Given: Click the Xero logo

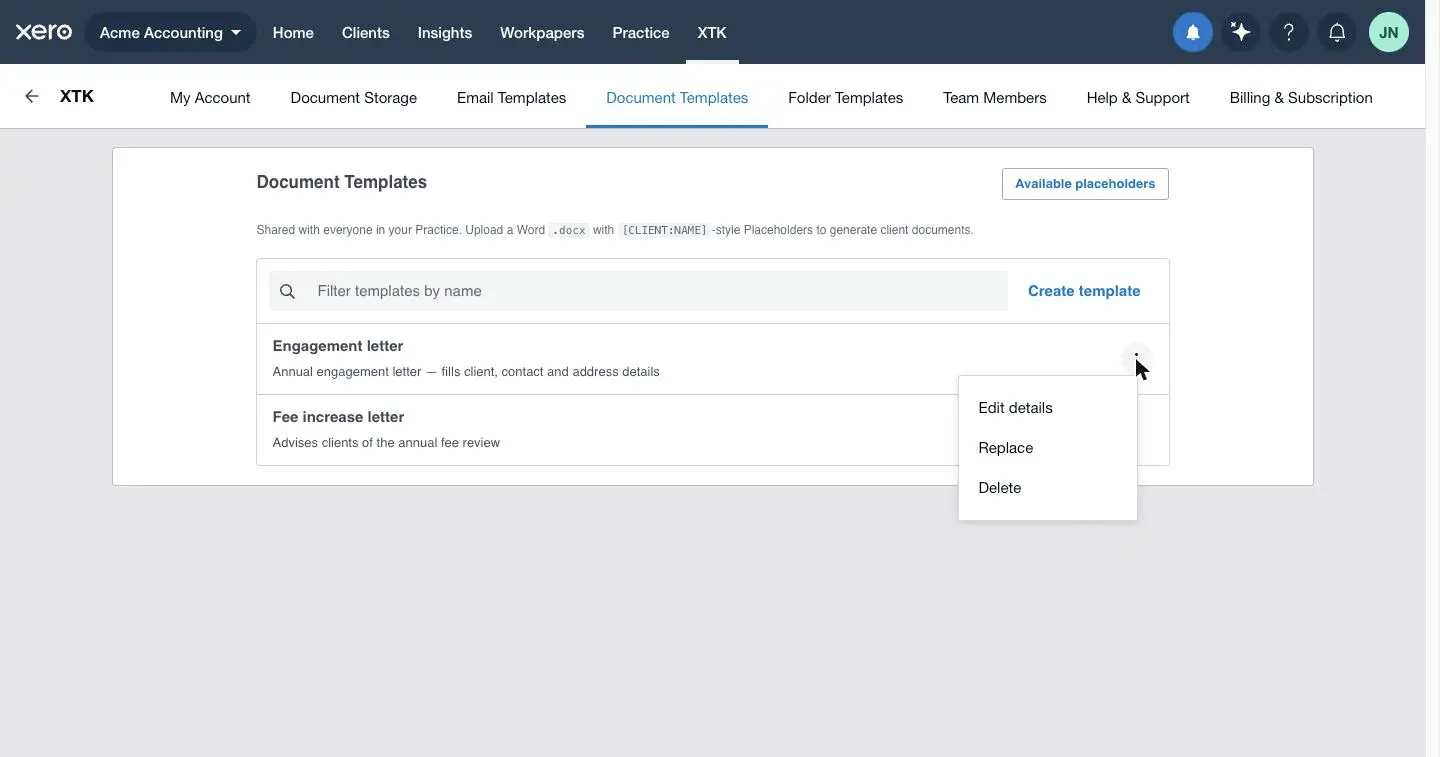Looking at the screenshot, I should click(44, 32).
